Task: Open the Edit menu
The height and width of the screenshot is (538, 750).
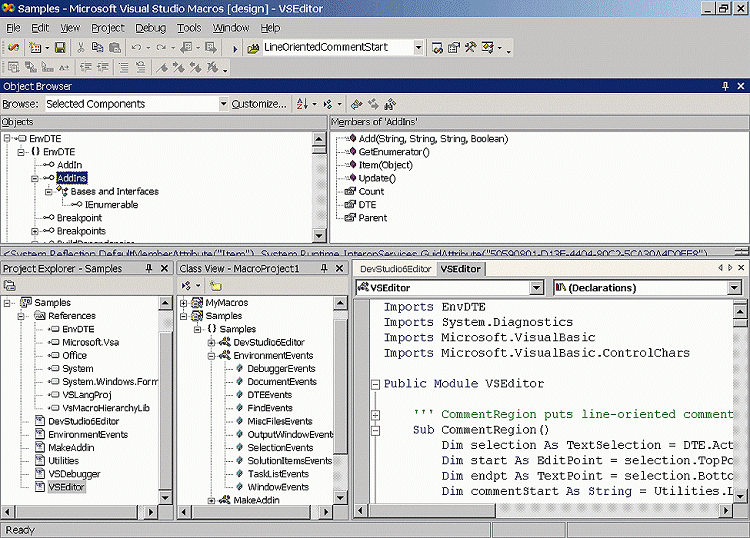Action: 40,28
